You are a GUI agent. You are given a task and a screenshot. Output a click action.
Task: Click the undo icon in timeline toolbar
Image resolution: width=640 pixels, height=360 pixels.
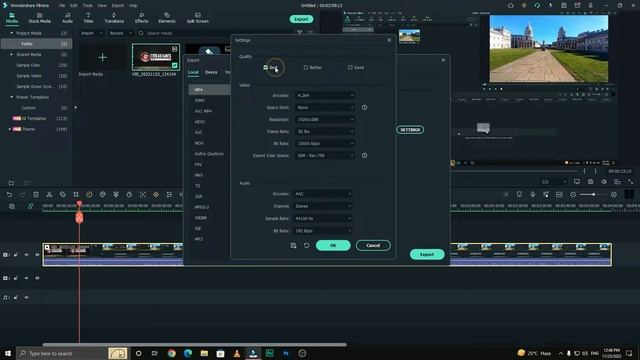(9, 195)
